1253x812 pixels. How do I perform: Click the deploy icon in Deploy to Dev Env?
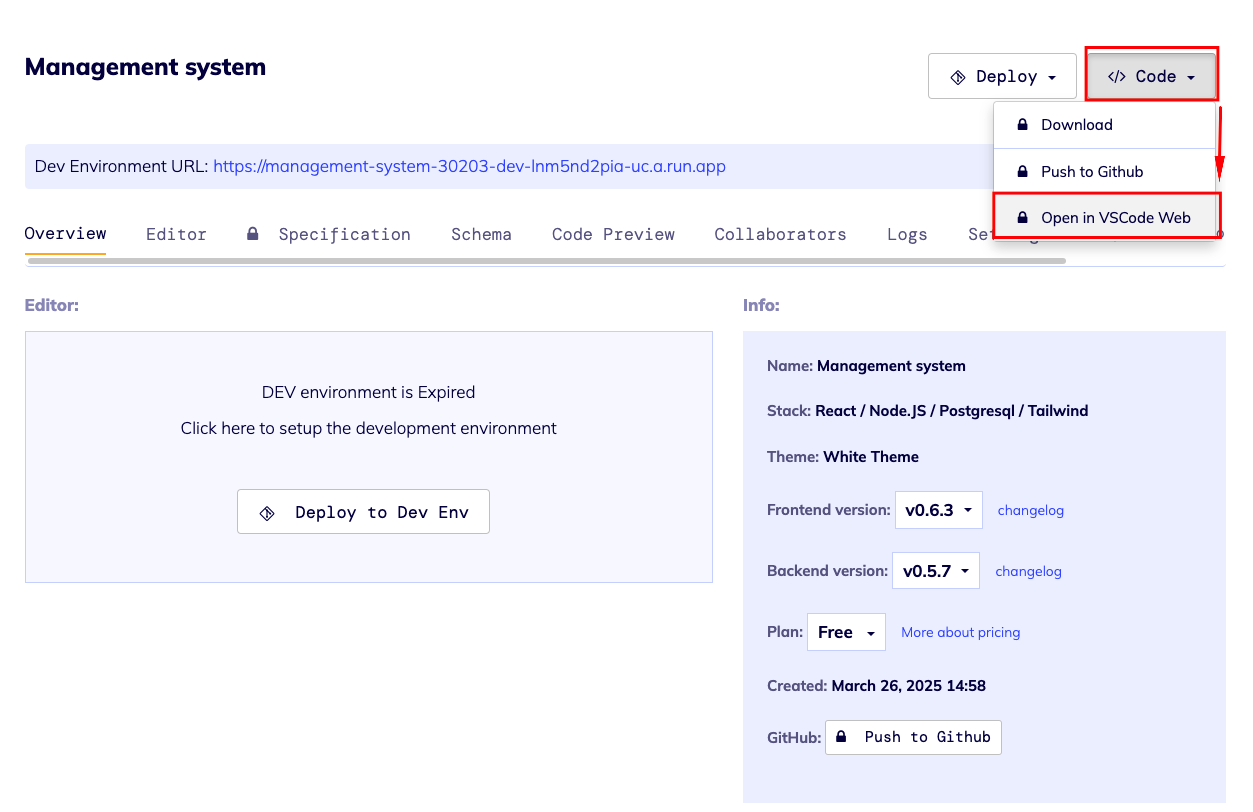pyautogui.click(x=267, y=512)
